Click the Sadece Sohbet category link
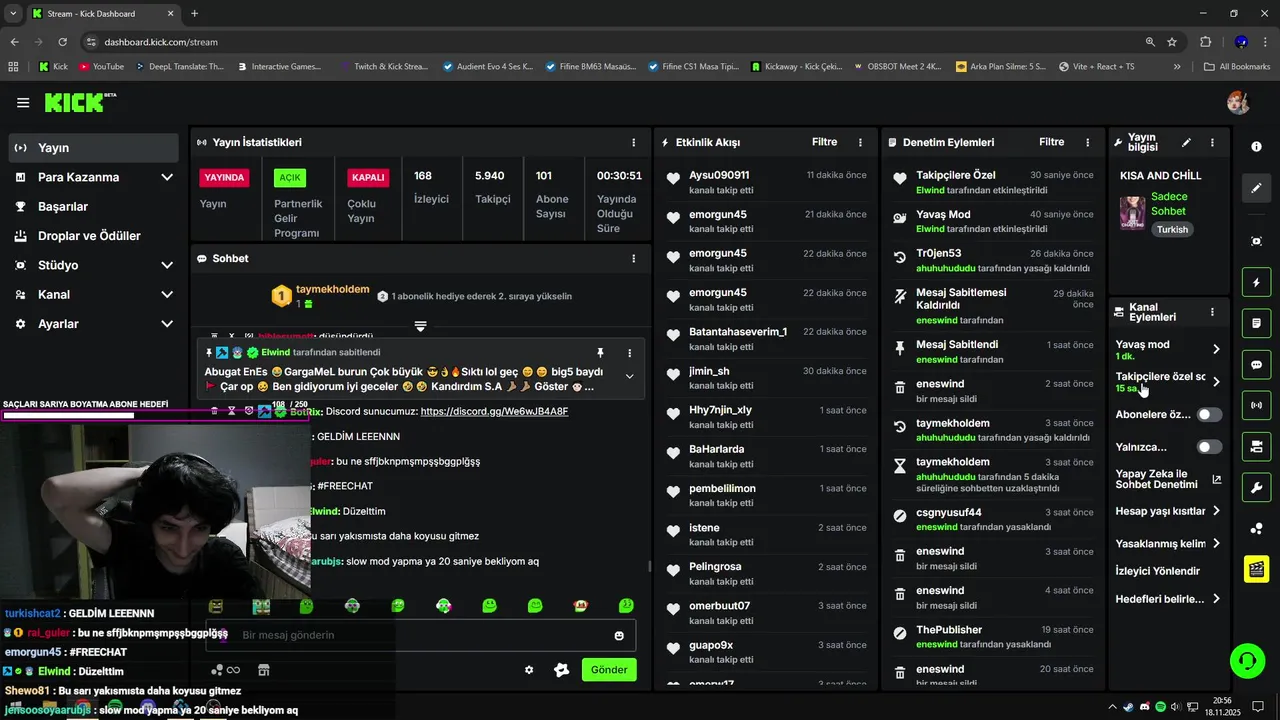This screenshot has height=720, width=1280. pos(1169,204)
